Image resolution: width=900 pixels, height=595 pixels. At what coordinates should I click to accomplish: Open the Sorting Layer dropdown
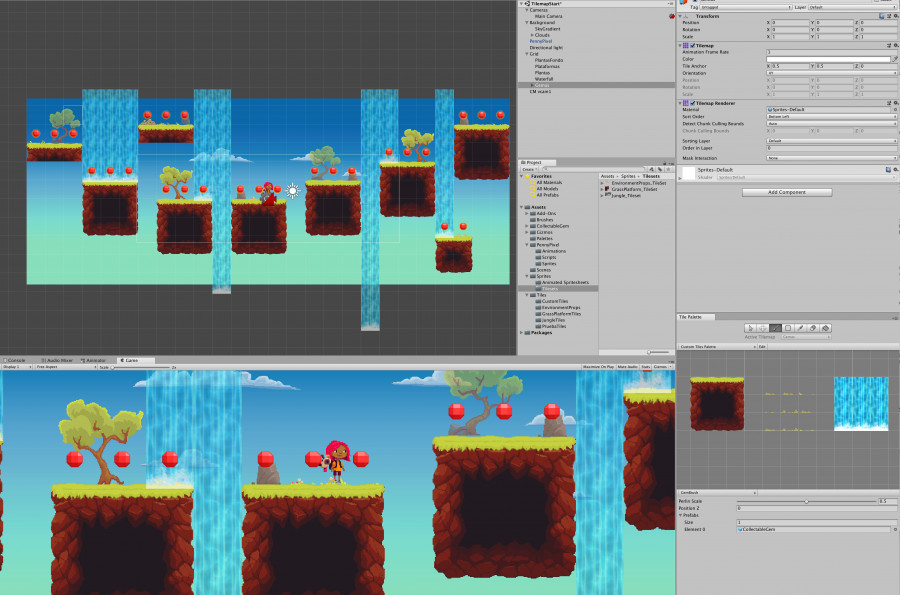[832, 141]
